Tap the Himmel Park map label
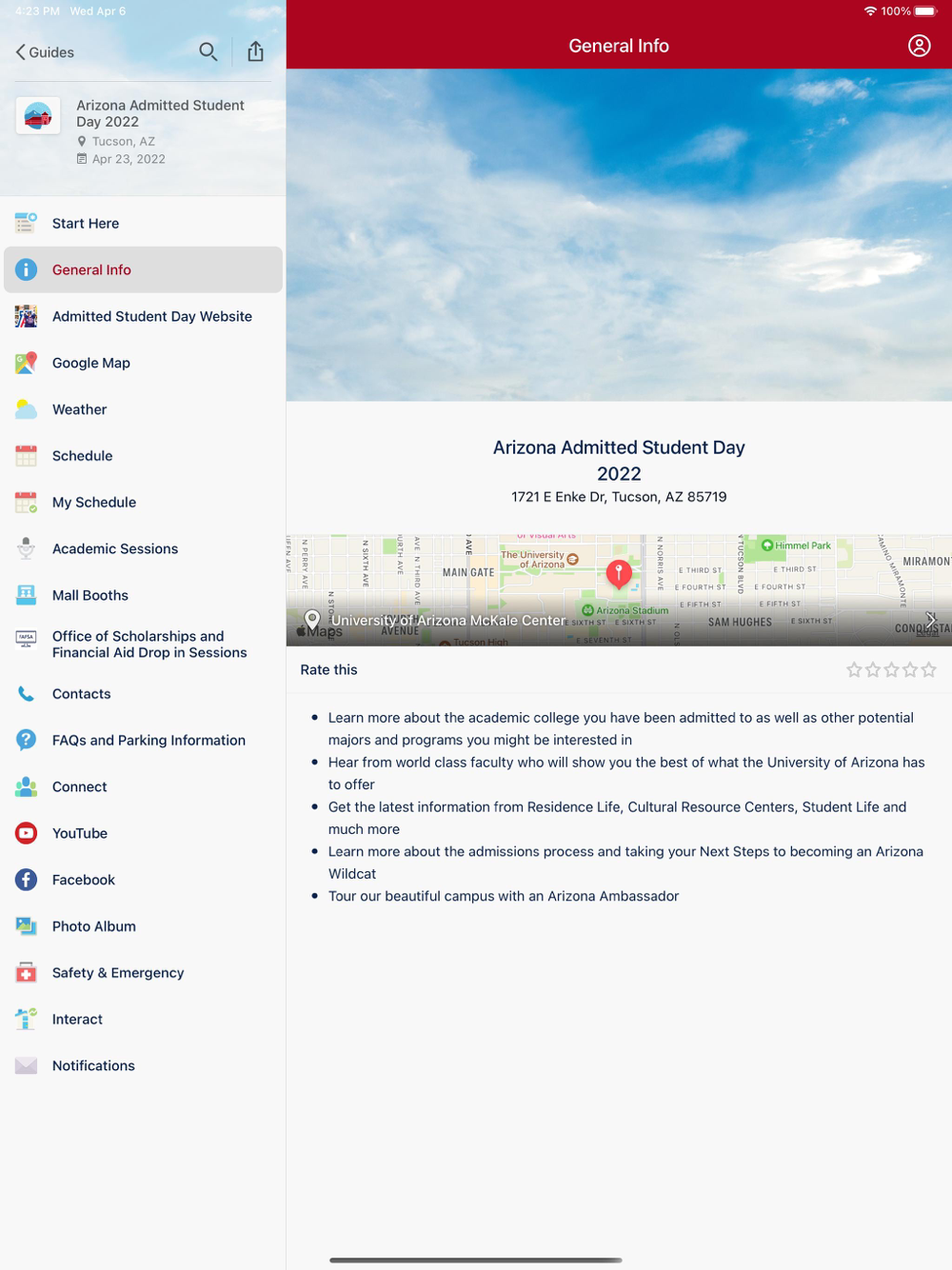Screen dimensions: 952x1270 796,546
